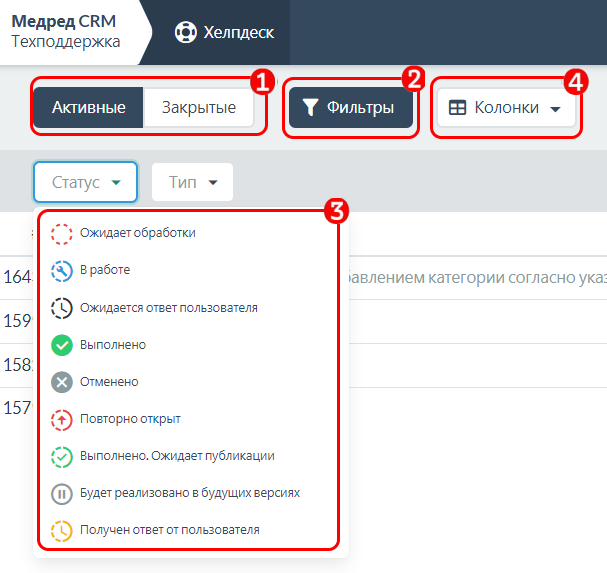607x573 pixels.
Task: Open the Фильтры panel
Action: (x=351, y=107)
